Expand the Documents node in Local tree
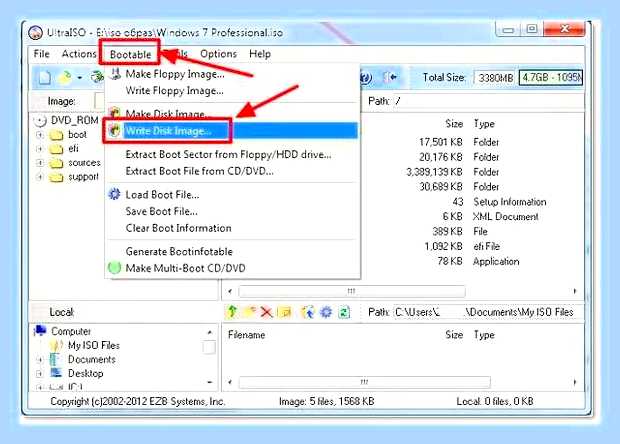 [x=40, y=359]
